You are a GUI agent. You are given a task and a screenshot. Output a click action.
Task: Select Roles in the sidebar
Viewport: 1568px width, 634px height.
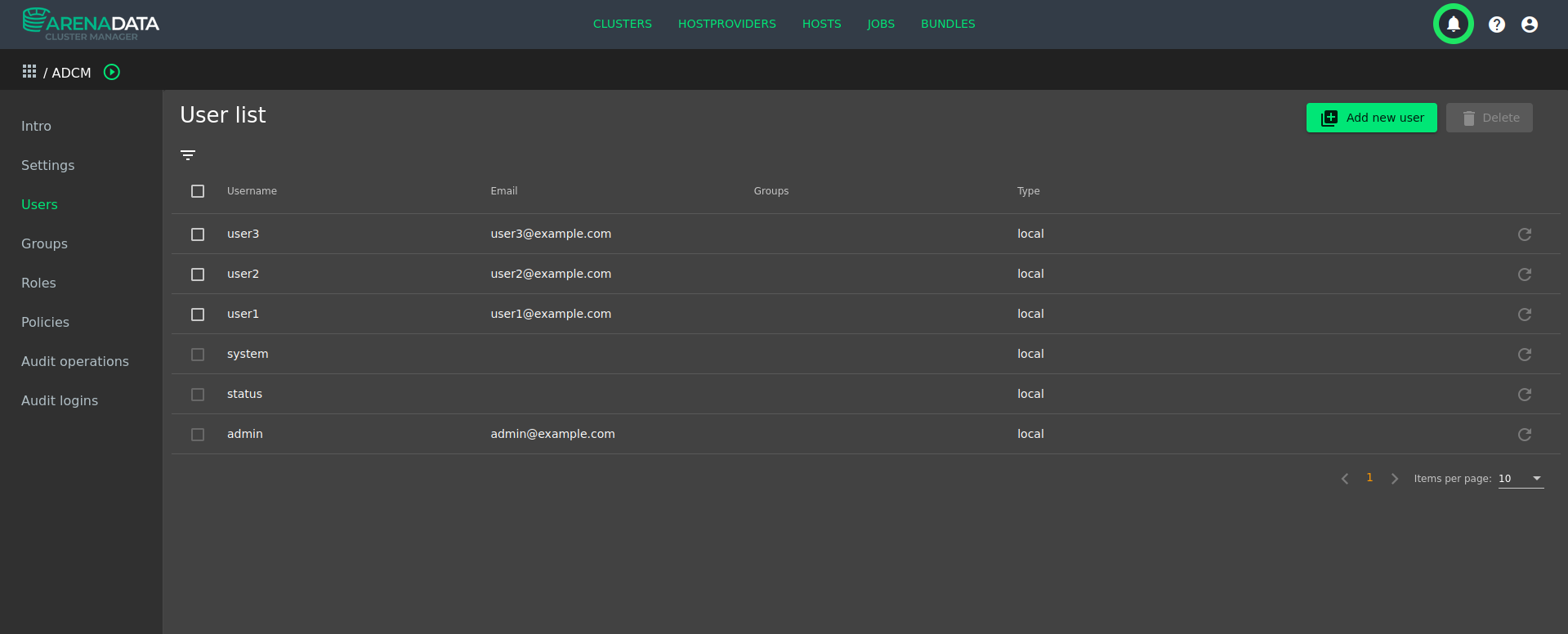point(38,283)
